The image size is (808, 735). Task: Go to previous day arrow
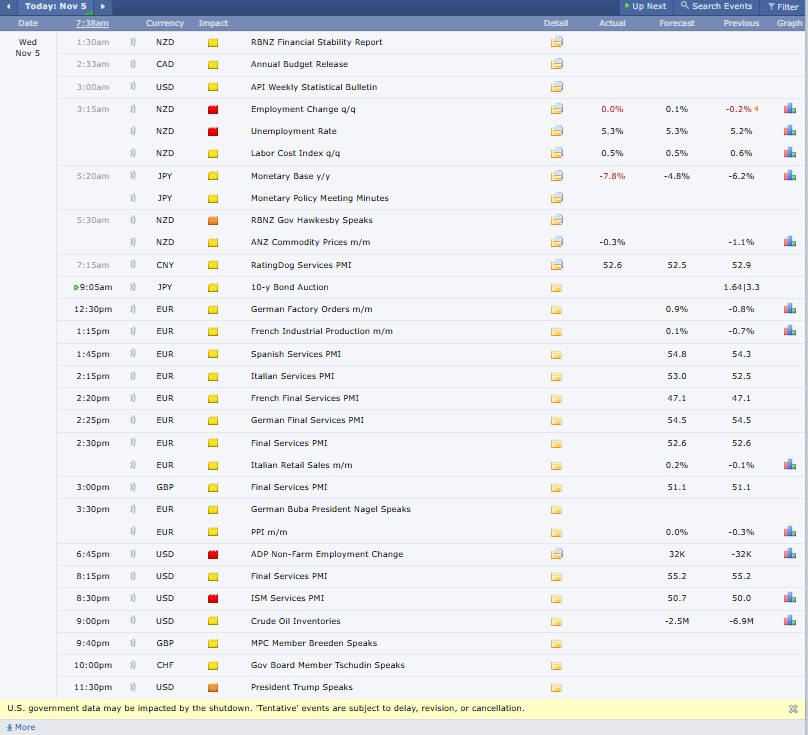pyautogui.click(x=9, y=7)
